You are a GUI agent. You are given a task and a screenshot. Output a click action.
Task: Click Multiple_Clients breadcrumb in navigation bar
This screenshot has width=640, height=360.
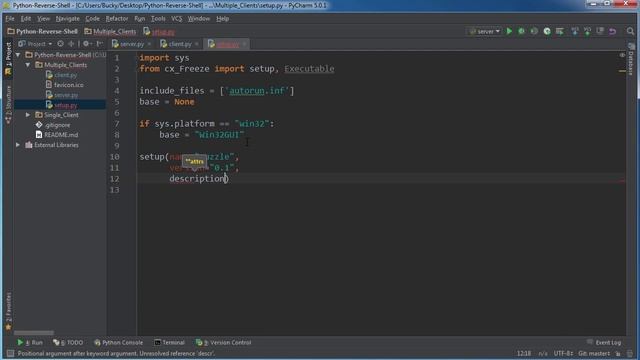tap(110, 31)
